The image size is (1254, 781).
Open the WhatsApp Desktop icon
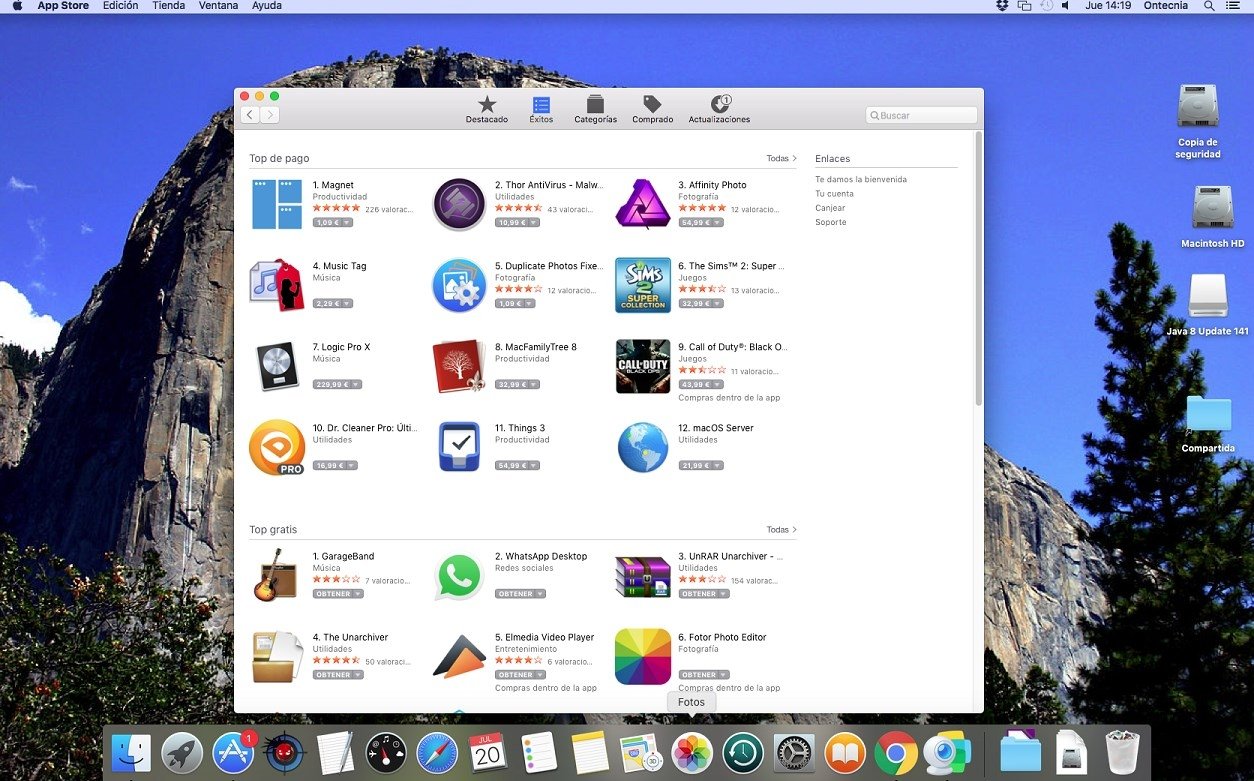coord(460,577)
